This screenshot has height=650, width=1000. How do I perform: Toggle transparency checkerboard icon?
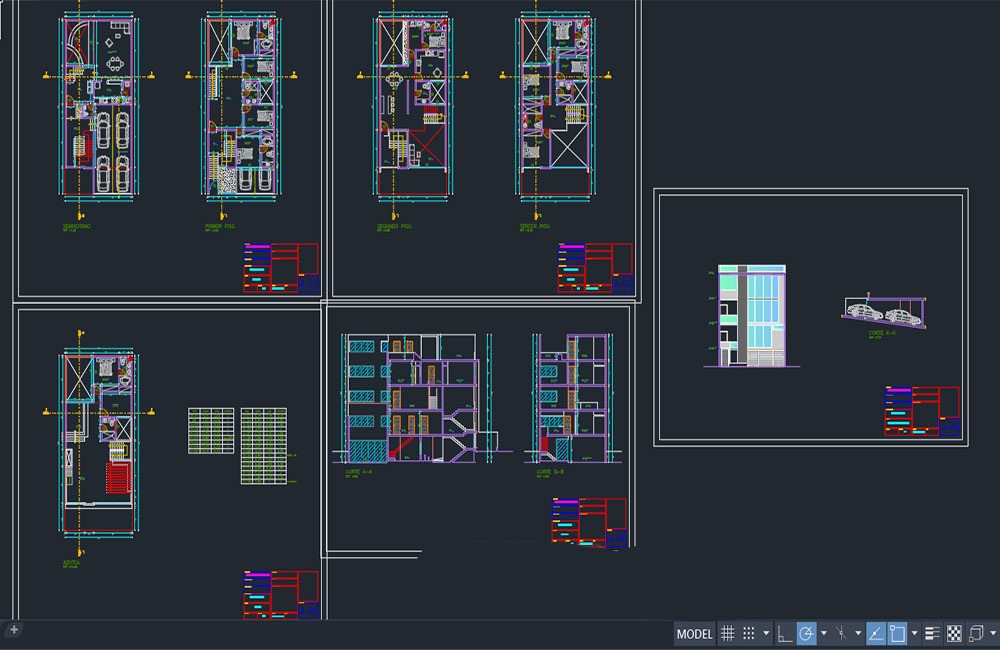[x=954, y=633]
